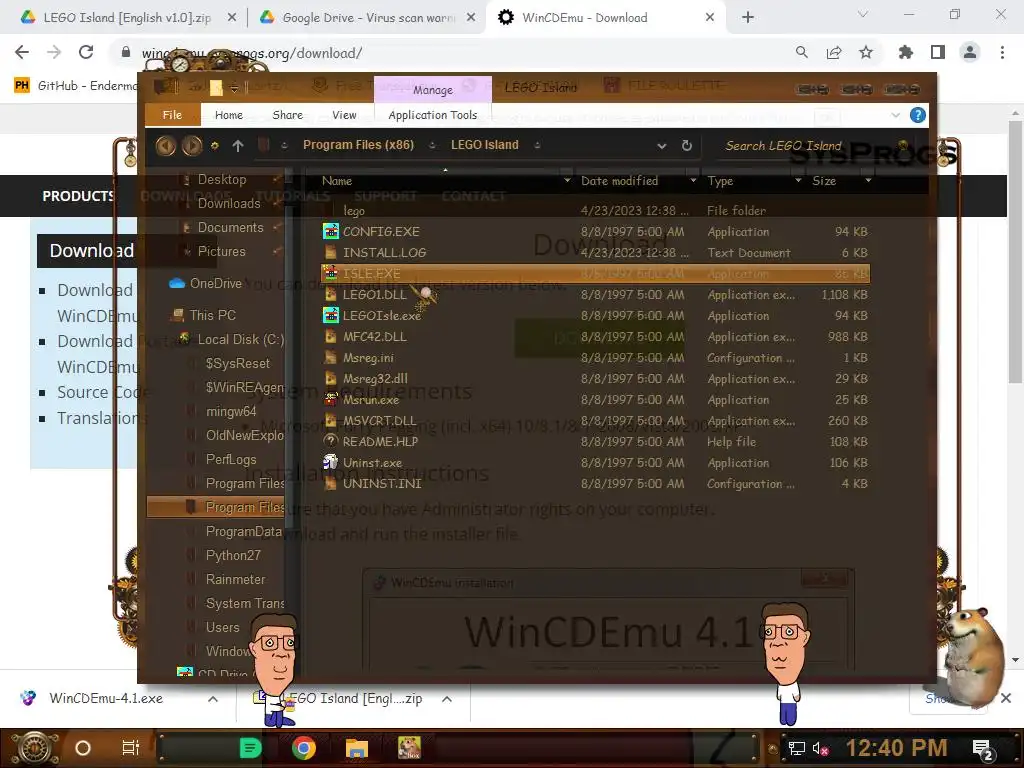The width and height of the screenshot is (1024, 768).
Task: Switch to the Share ribbon tab
Action: [x=287, y=115]
